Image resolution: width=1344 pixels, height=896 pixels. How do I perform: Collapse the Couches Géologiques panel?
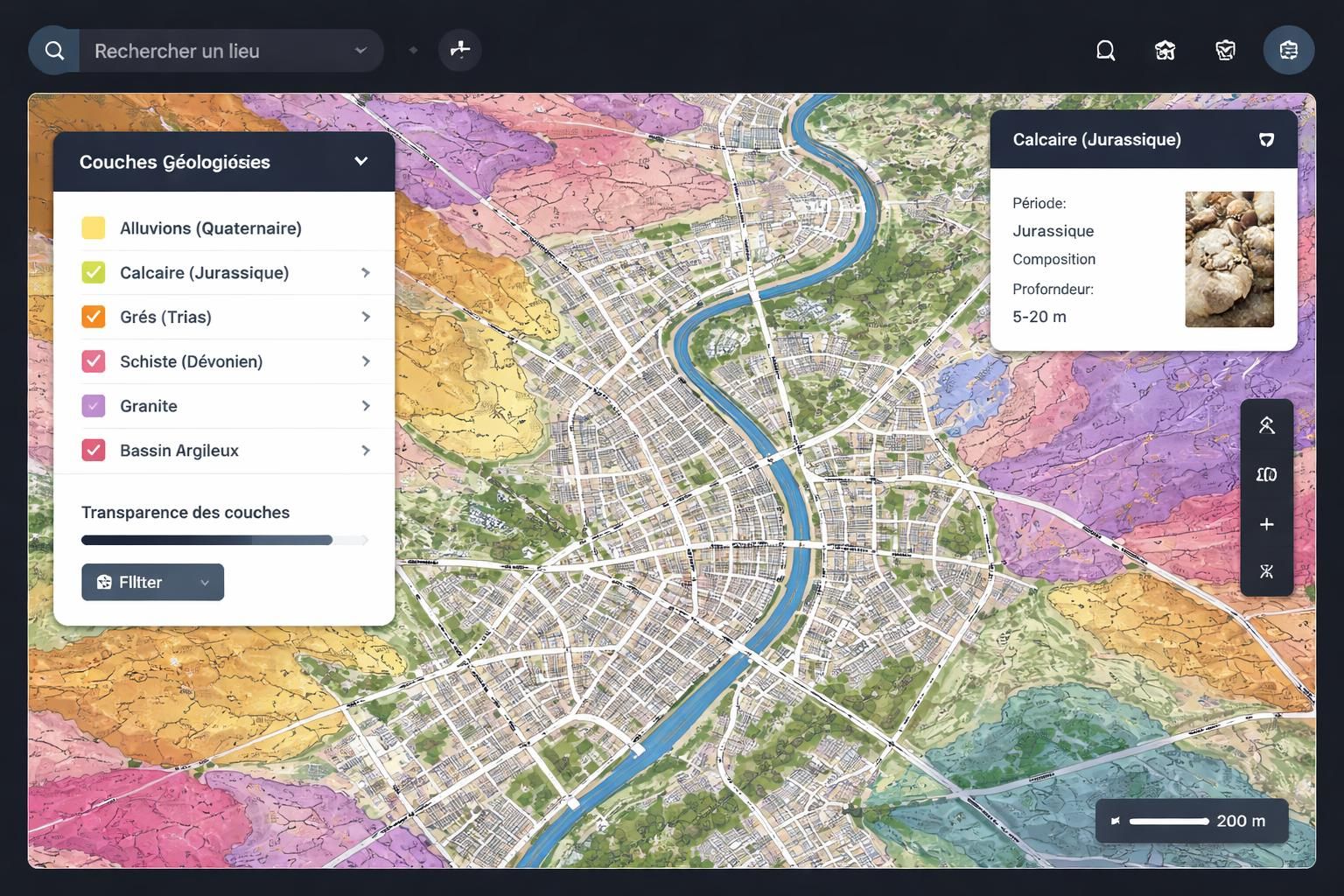point(360,161)
